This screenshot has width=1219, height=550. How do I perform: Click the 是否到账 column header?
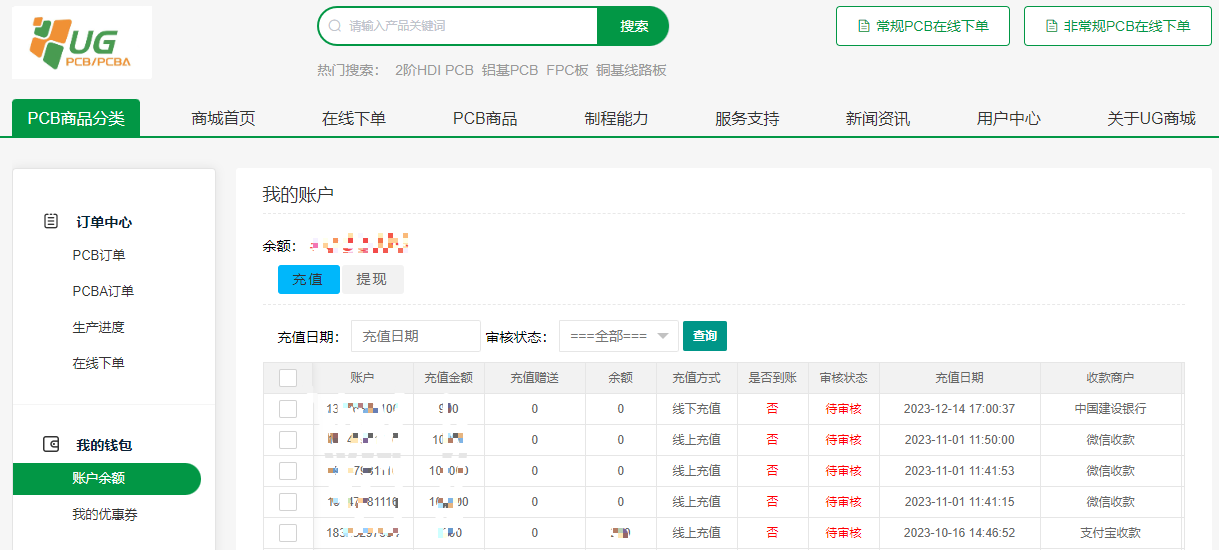pos(772,378)
